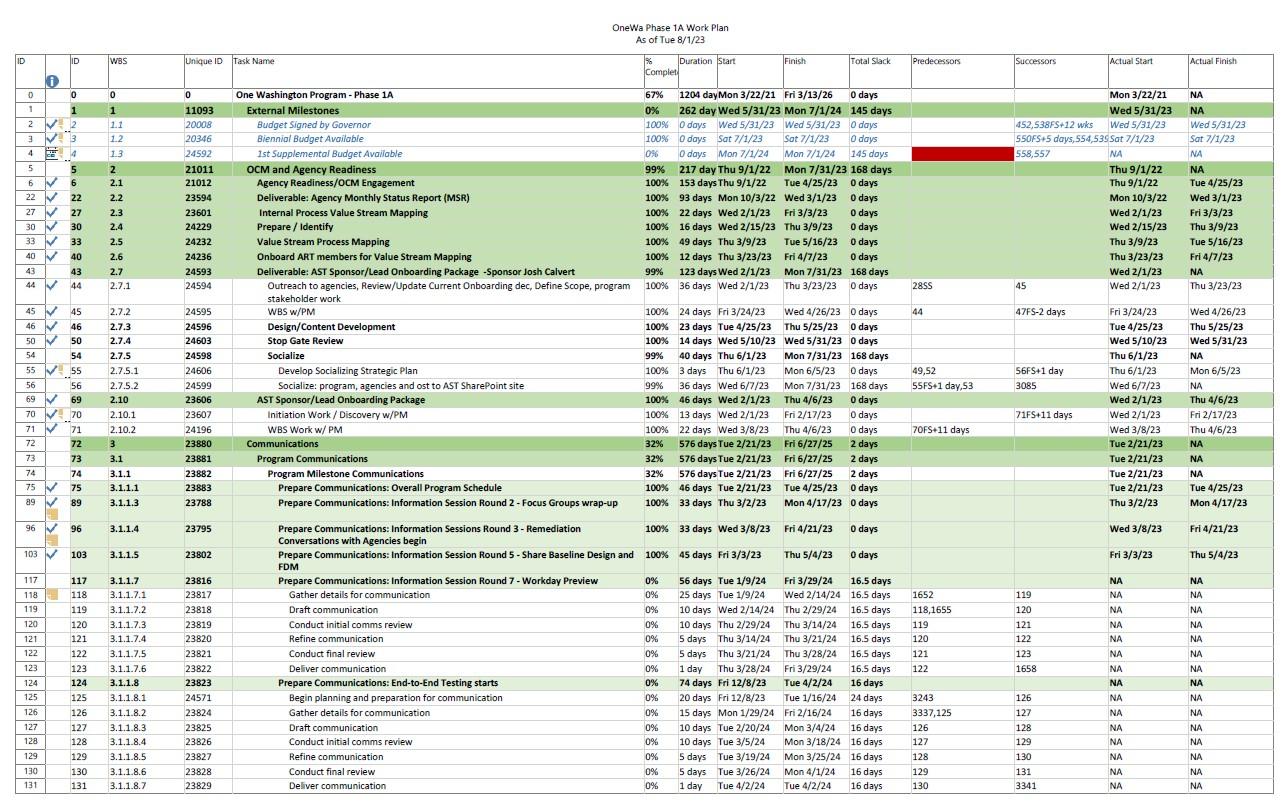Click the WBS column header
The width and height of the screenshot is (1286, 810).
coord(120,61)
